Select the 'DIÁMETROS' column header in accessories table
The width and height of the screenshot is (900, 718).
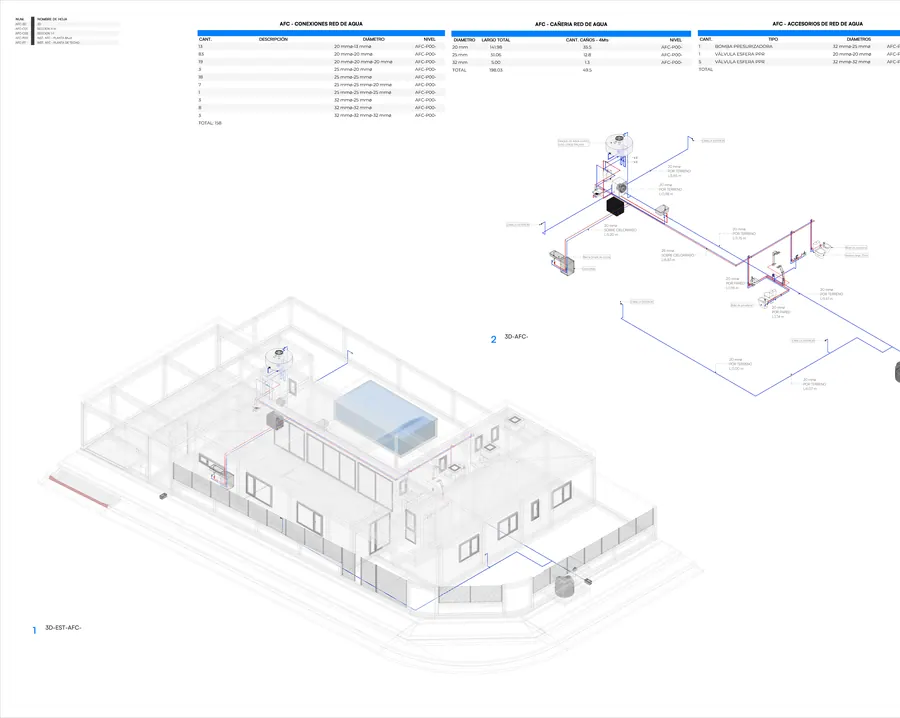pyautogui.click(x=859, y=40)
